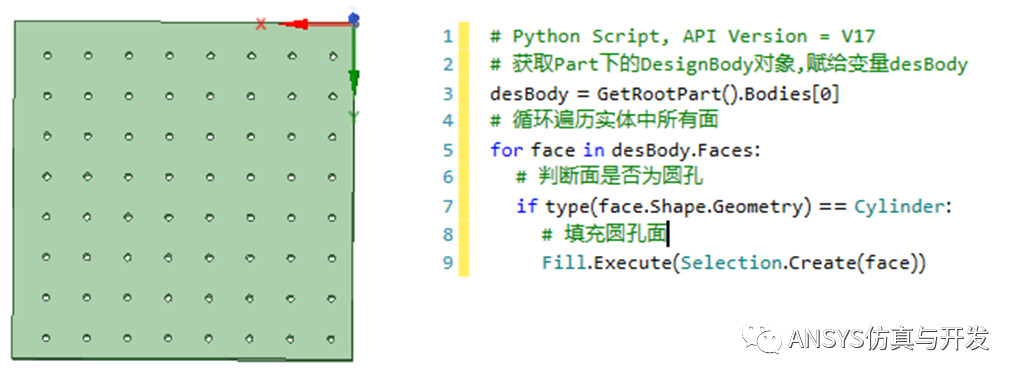
Task: Click the 'Cylinder' type name
Action: [x=900, y=207]
